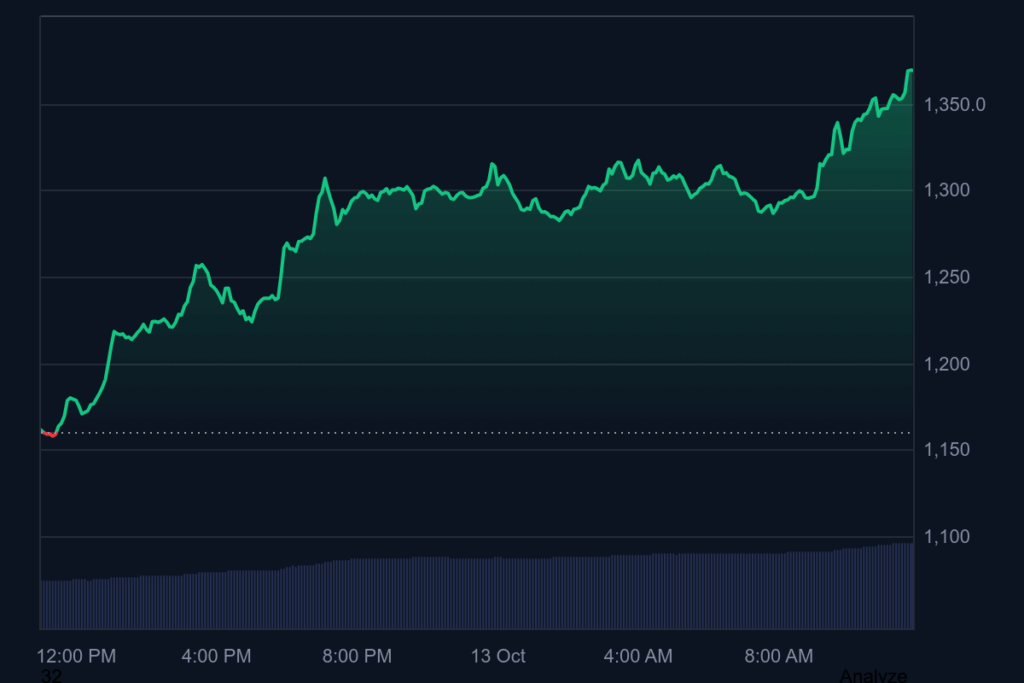
Task: Click the 8:00 PM time label
Action: [357, 656]
